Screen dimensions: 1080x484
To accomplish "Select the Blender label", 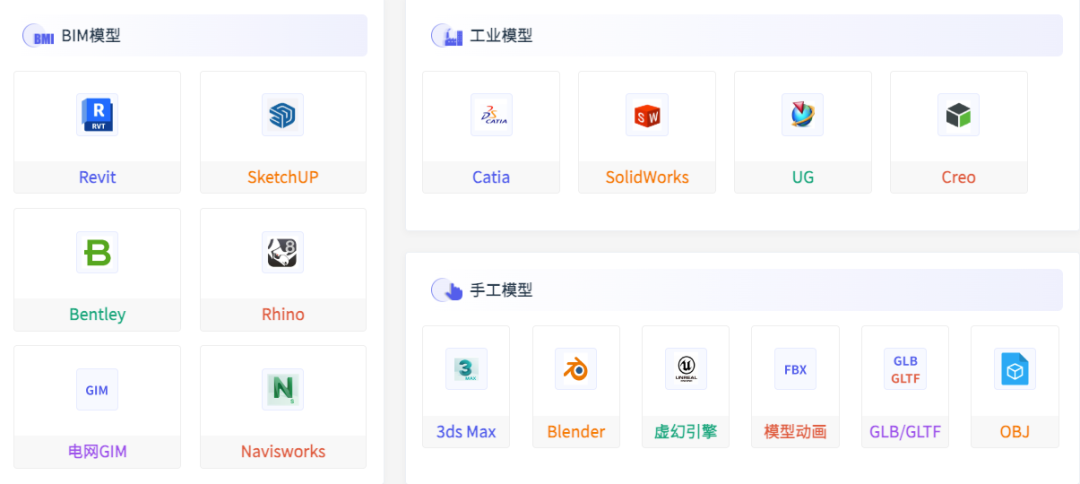I will [x=576, y=432].
